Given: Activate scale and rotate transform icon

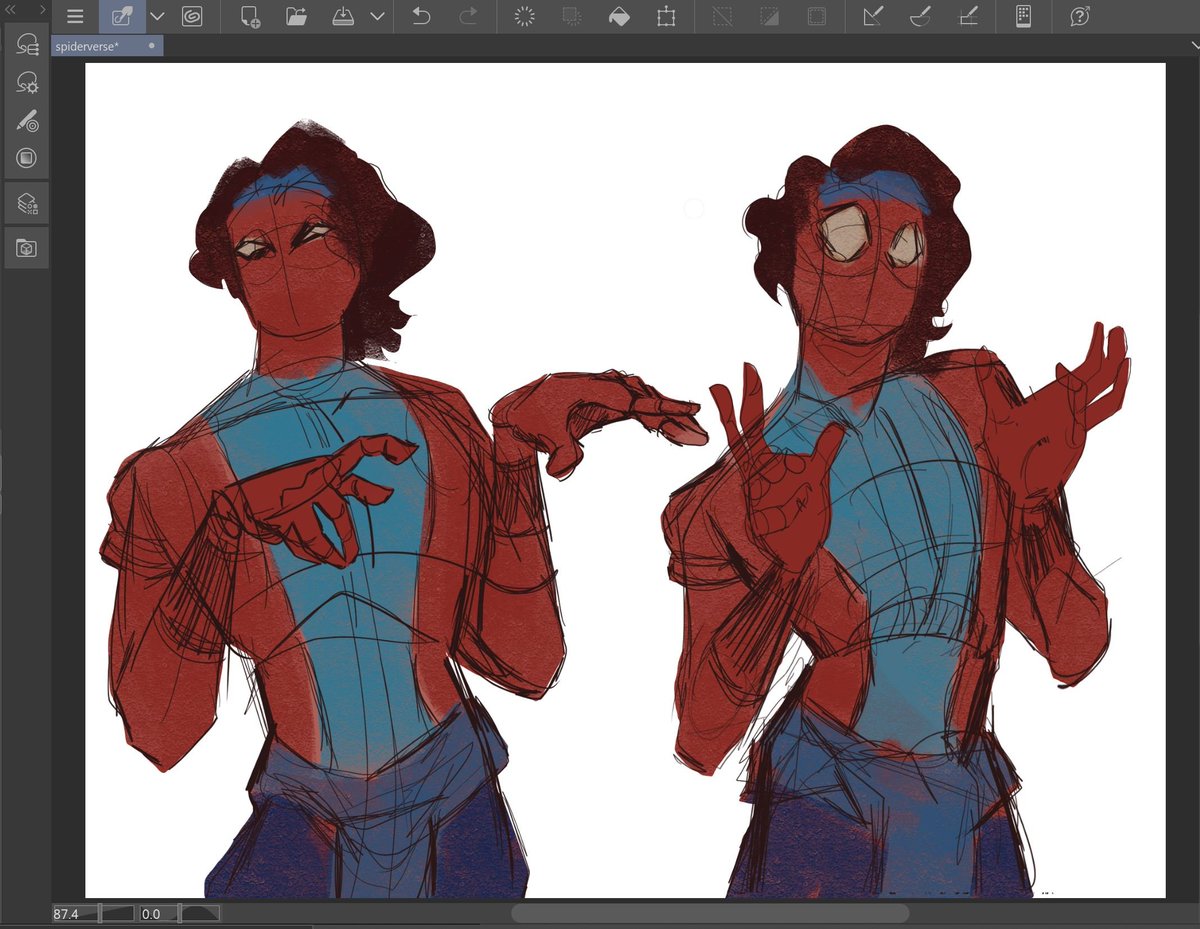Looking at the screenshot, I should point(666,16).
